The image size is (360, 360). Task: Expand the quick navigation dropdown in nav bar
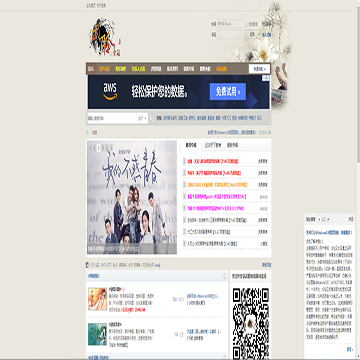(x=259, y=69)
